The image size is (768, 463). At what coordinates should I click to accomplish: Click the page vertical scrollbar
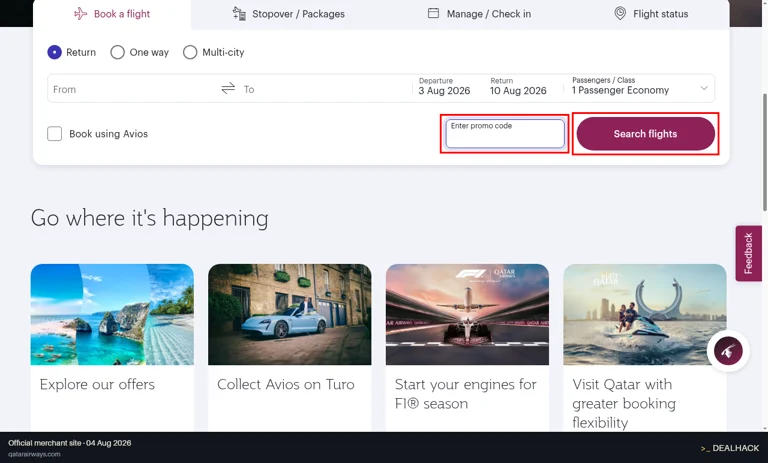coord(765,152)
